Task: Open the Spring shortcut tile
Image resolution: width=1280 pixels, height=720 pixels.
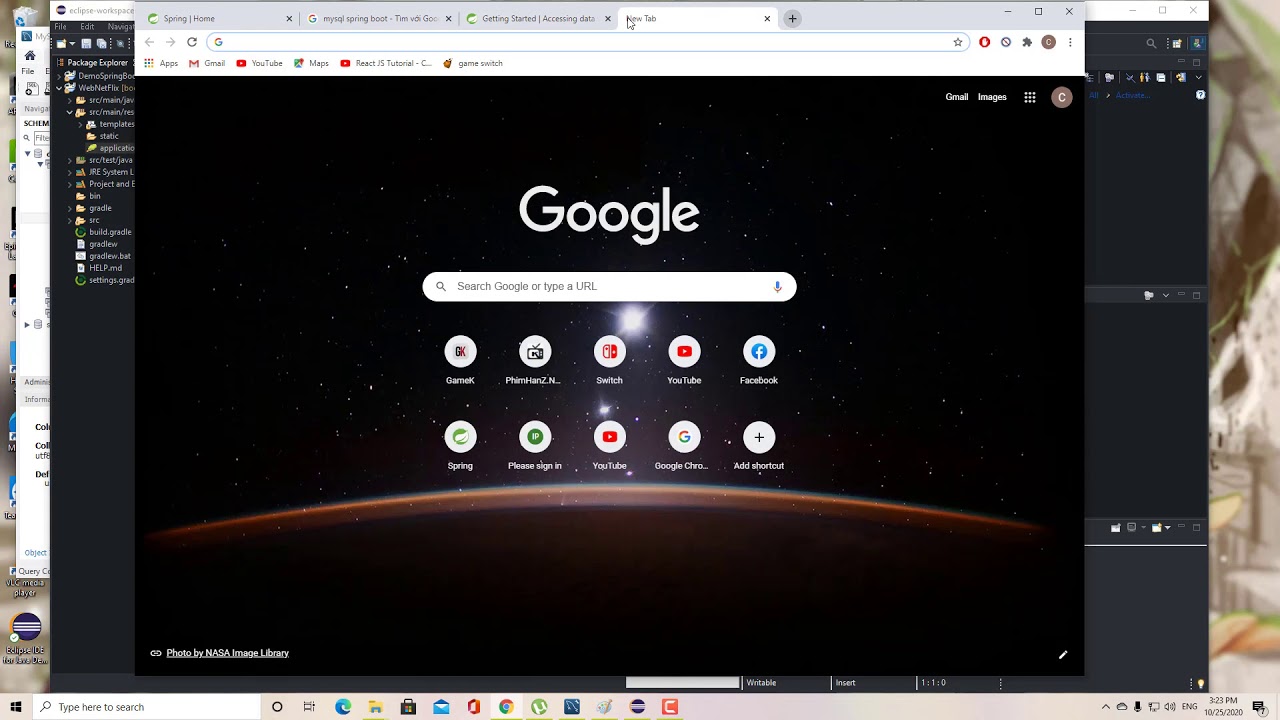Action: [460, 446]
